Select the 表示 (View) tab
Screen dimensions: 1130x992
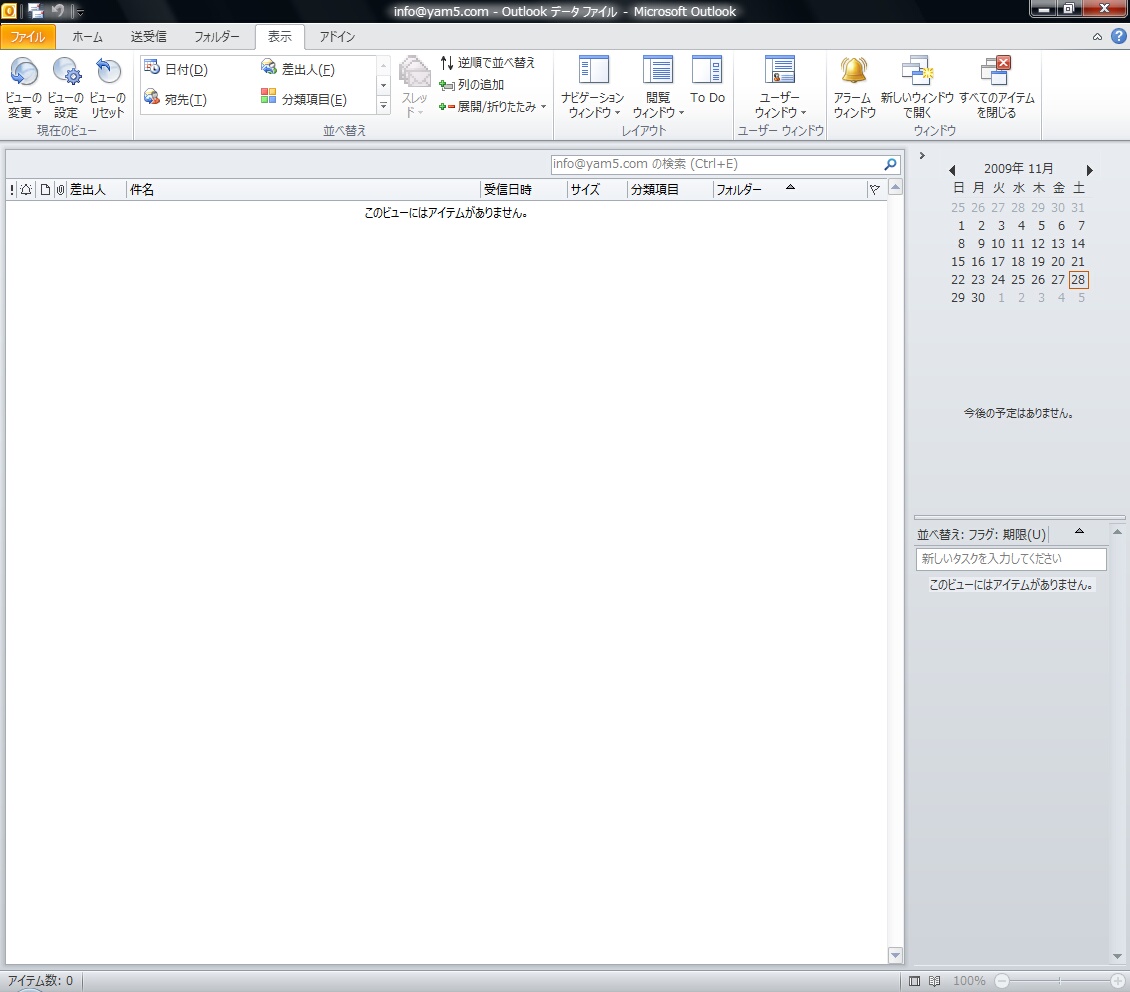tap(280, 37)
